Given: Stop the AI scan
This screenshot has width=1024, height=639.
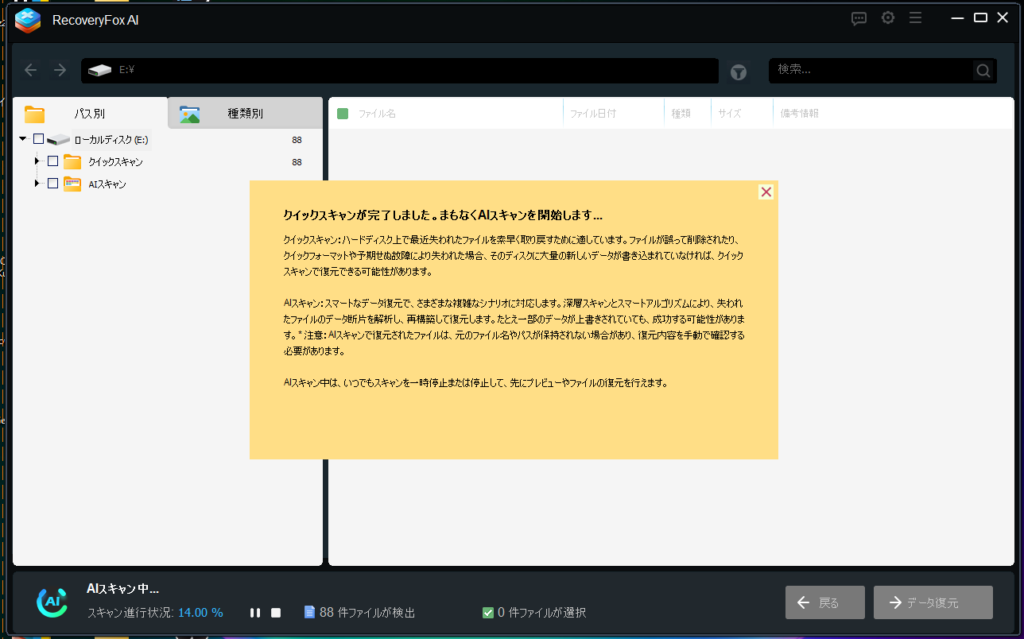Looking at the screenshot, I should tap(276, 612).
